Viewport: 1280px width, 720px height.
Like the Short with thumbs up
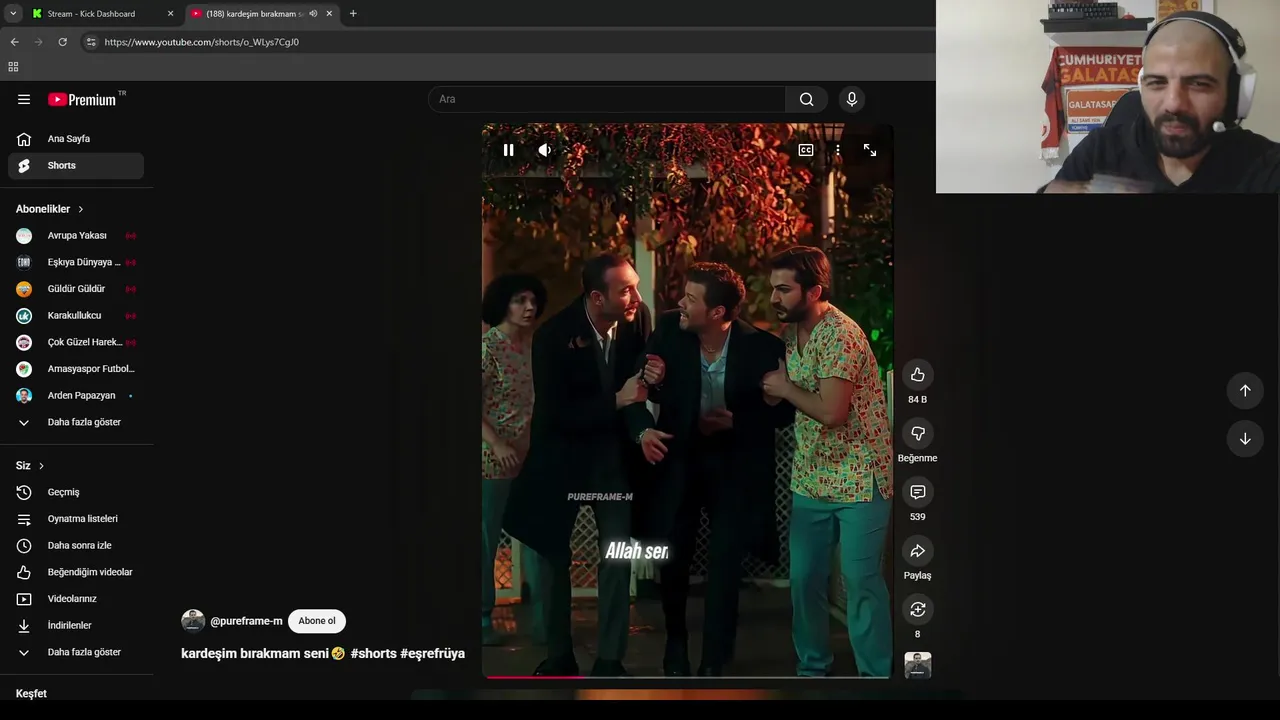point(917,375)
